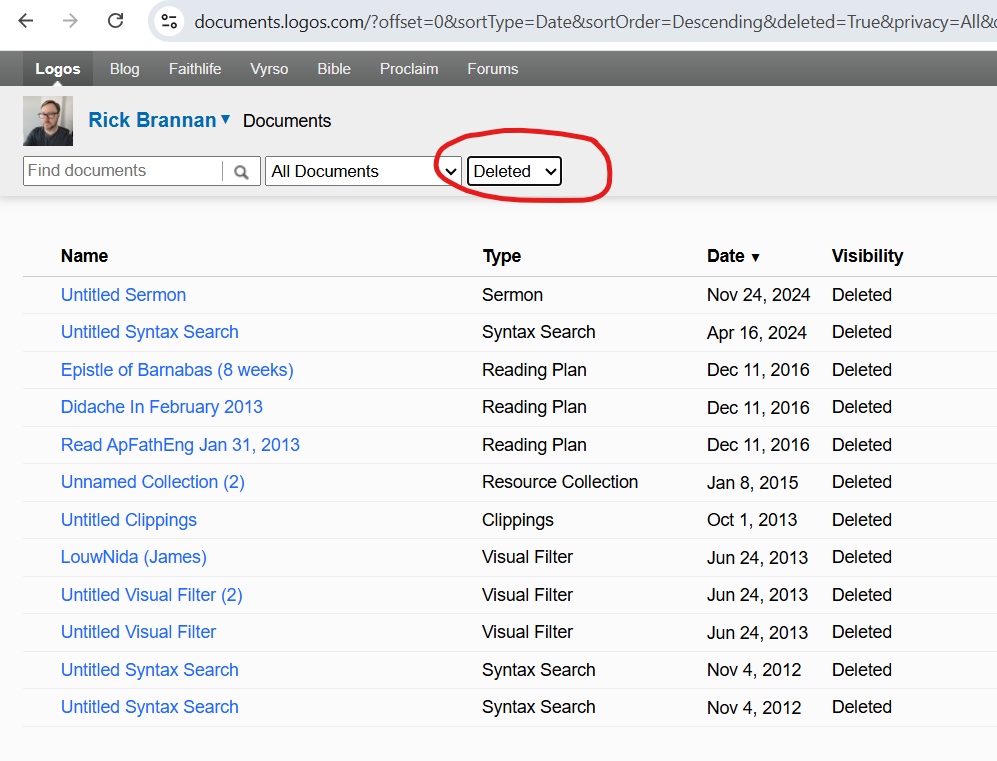
Task: Open the All Documents type dropdown
Action: 363,171
